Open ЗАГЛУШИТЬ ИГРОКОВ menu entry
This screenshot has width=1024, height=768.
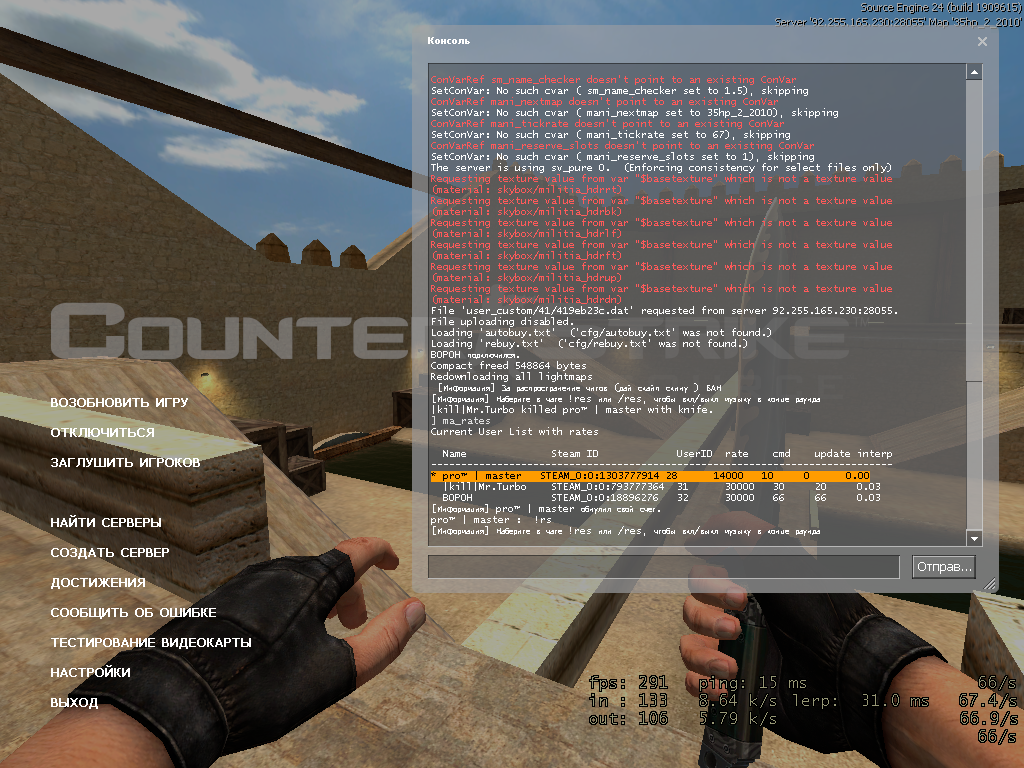coord(125,462)
